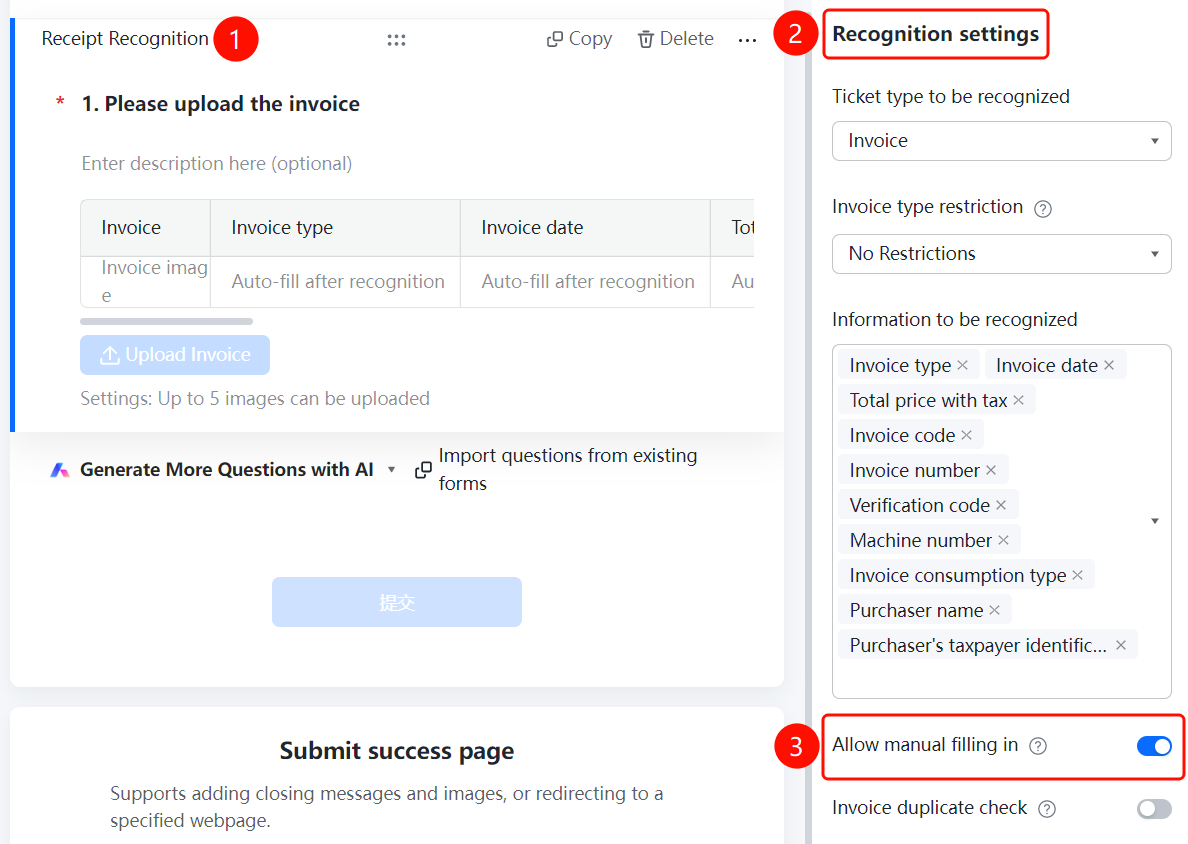1188x844 pixels.
Task: Click the Invoice date column header
Action: point(585,228)
